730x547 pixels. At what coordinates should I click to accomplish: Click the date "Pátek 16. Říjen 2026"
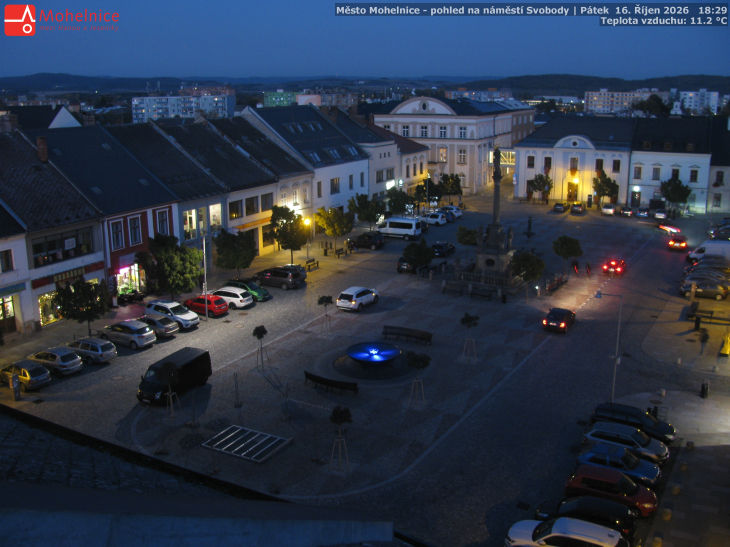coord(635,10)
